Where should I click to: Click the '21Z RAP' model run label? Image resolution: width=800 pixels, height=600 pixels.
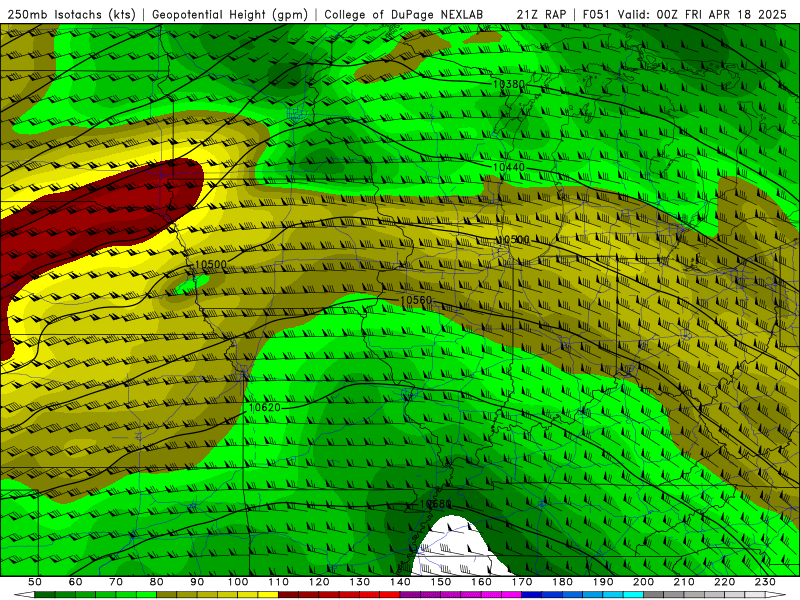541,15
